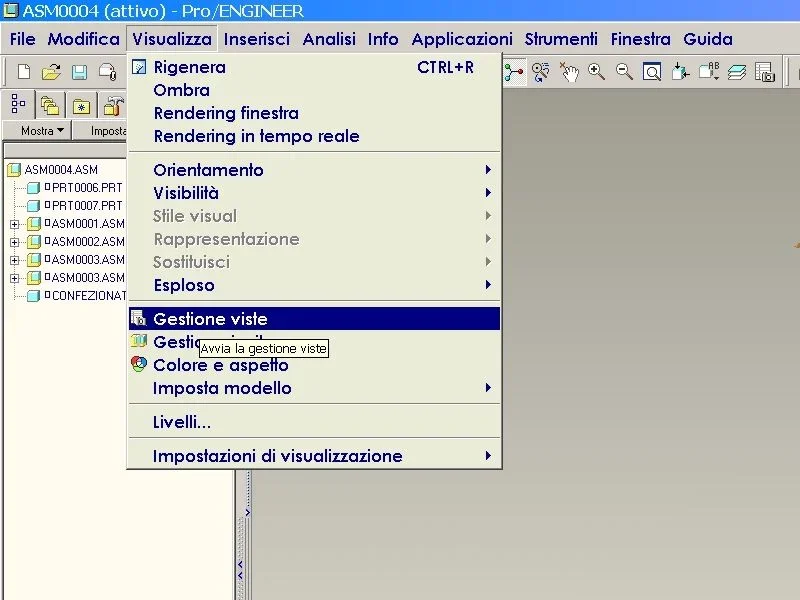Expand the Visibilità submenu
This screenshot has width=800, height=600.
(314, 193)
